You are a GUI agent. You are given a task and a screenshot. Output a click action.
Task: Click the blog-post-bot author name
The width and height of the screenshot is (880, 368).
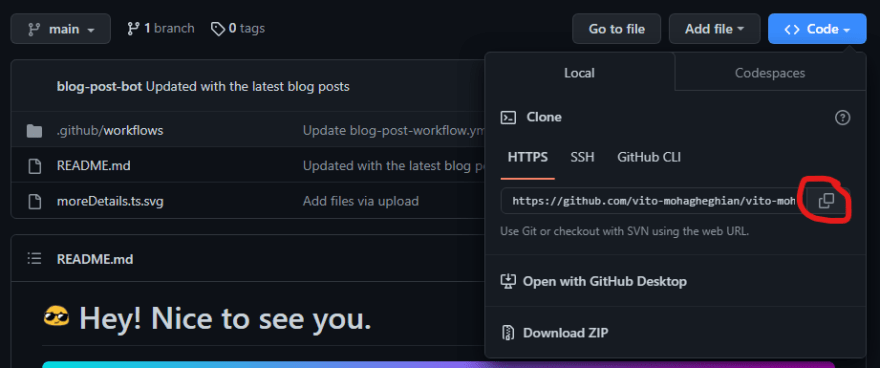click(99, 87)
